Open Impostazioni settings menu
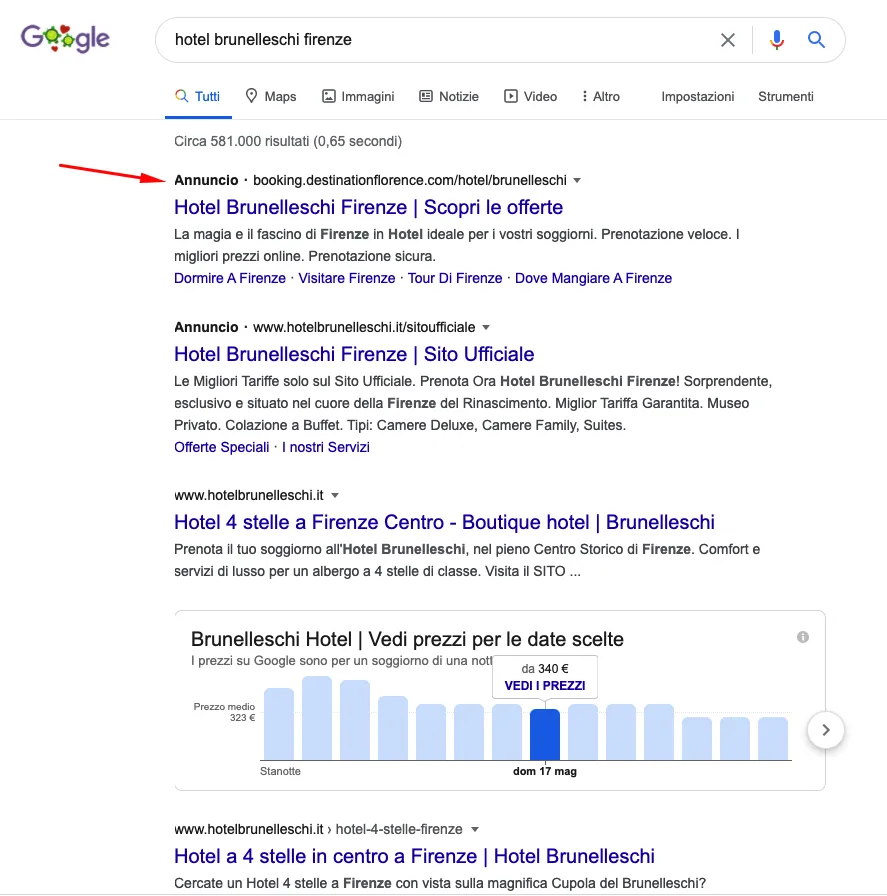Screen dimensions: 887x896 click(x=698, y=97)
